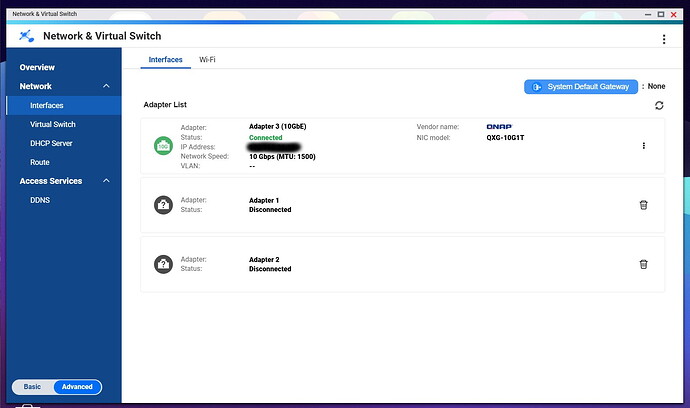This screenshot has height=408, width=690.
Task: Open the three-dot app menu in the title header
Action: pyautogui.click(x=664, y=39)
